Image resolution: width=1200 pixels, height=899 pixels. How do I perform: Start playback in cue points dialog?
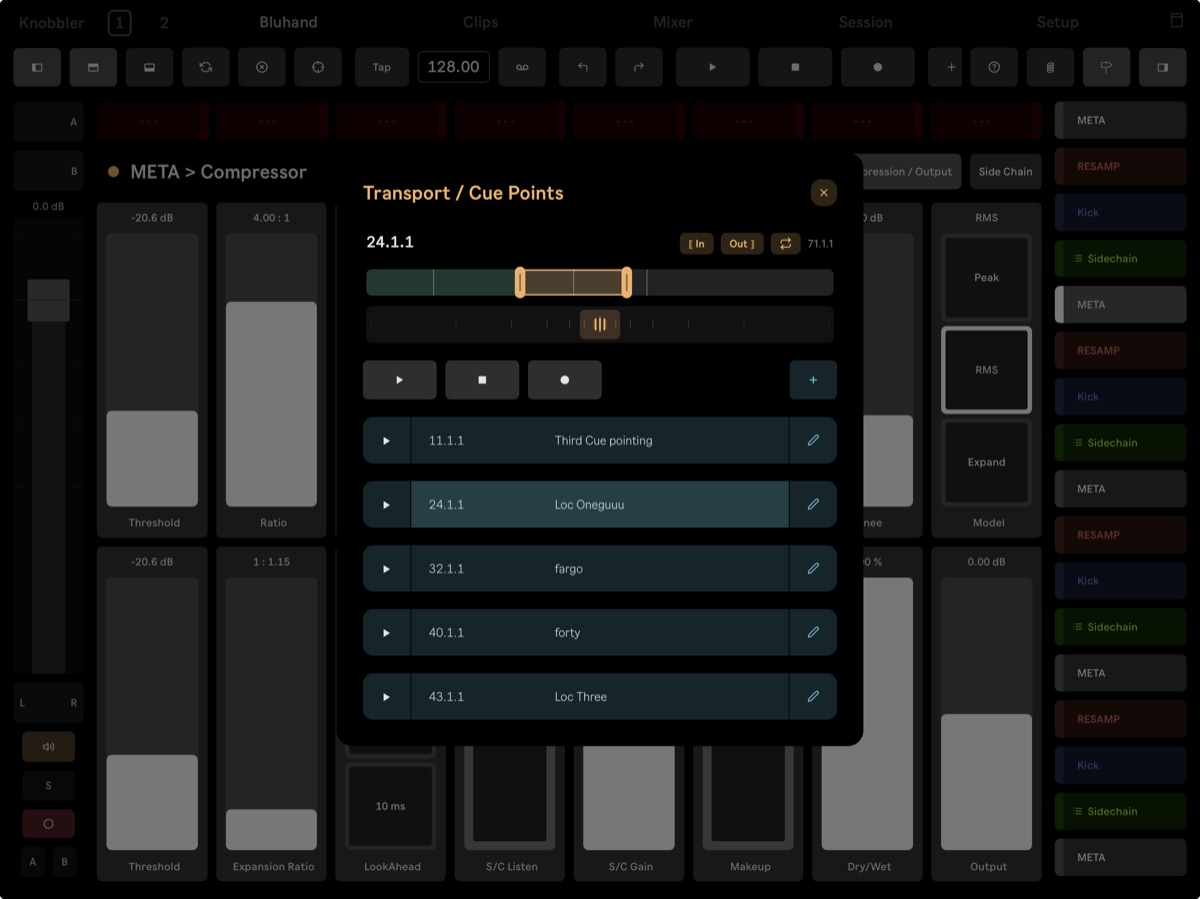click(400, 380)
